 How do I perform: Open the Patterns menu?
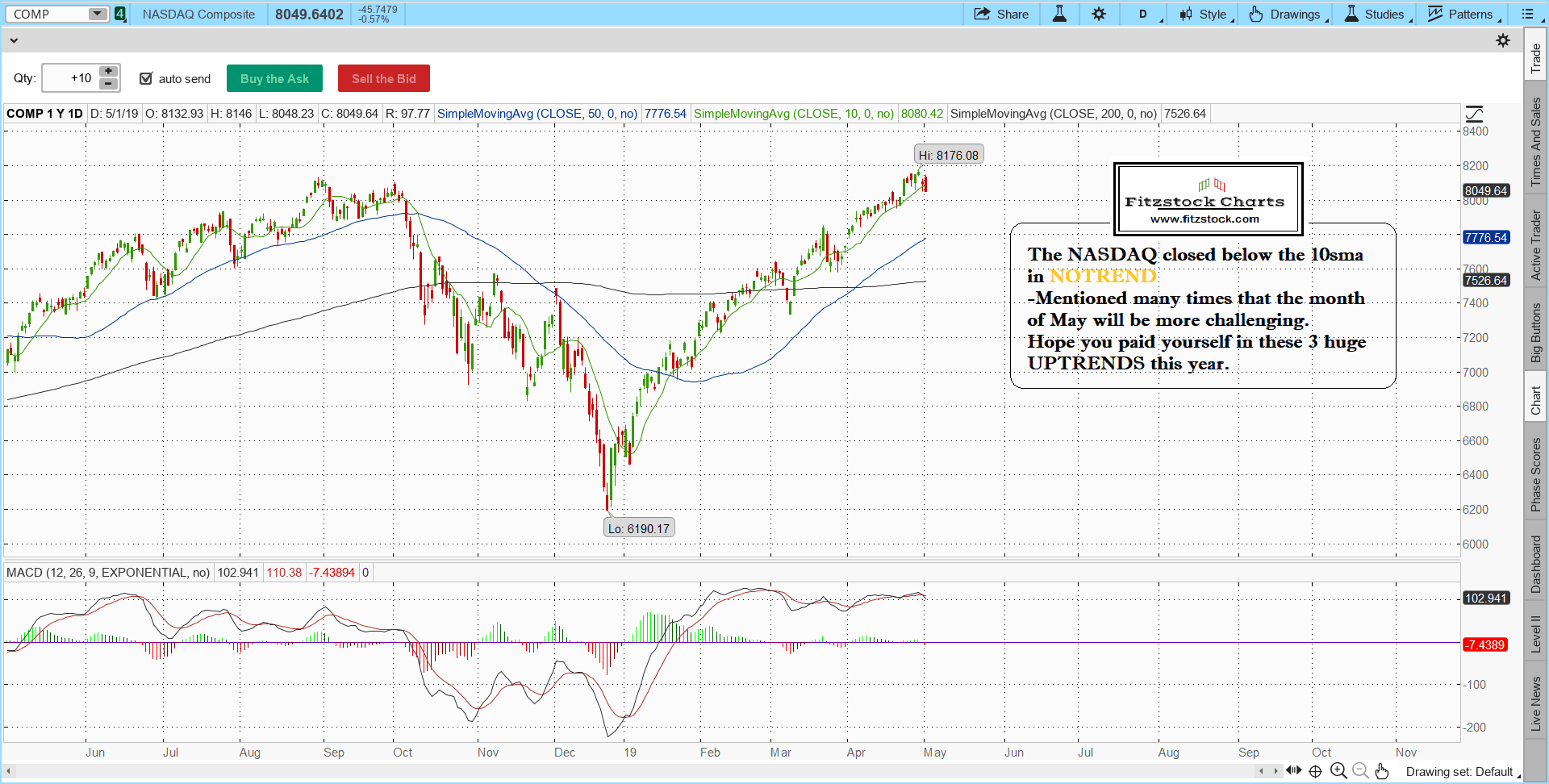pos(1463,14)
